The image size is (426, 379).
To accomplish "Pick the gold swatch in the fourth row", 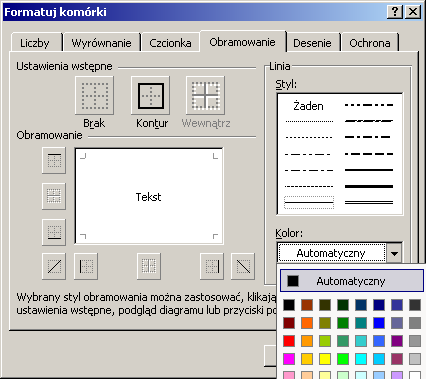I will click(307, 359).
